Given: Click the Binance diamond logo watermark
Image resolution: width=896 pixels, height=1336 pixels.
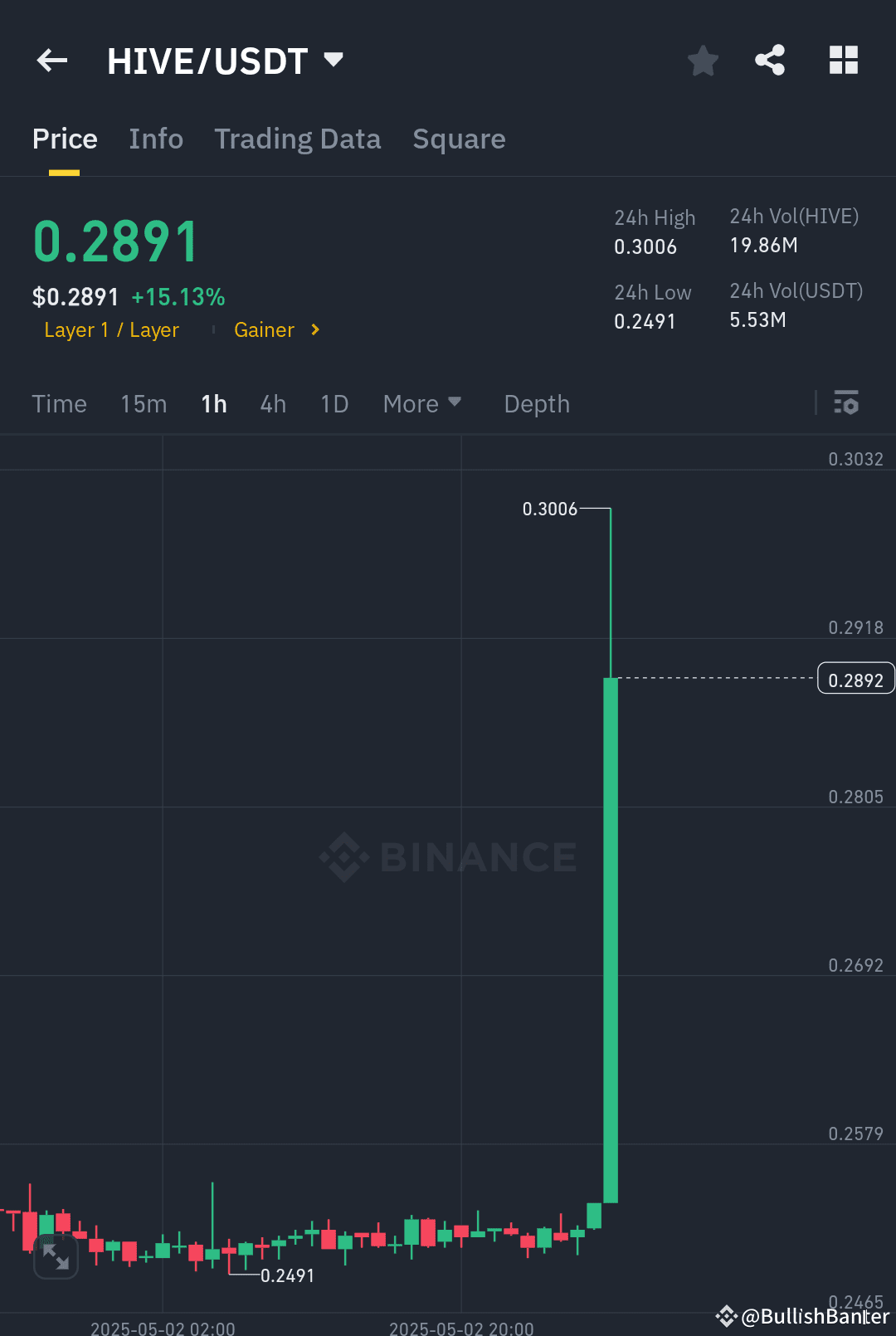Looking at the screenshot, I should coord(344,856).
